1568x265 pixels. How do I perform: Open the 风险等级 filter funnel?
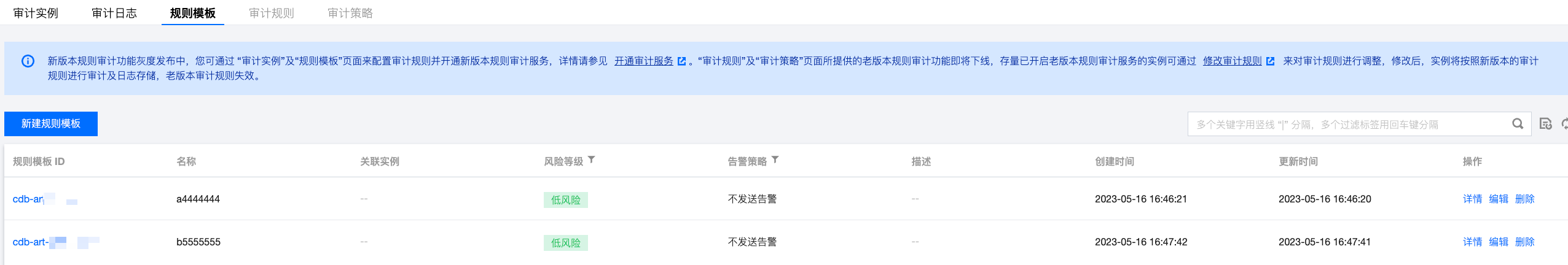coord(592,160)
